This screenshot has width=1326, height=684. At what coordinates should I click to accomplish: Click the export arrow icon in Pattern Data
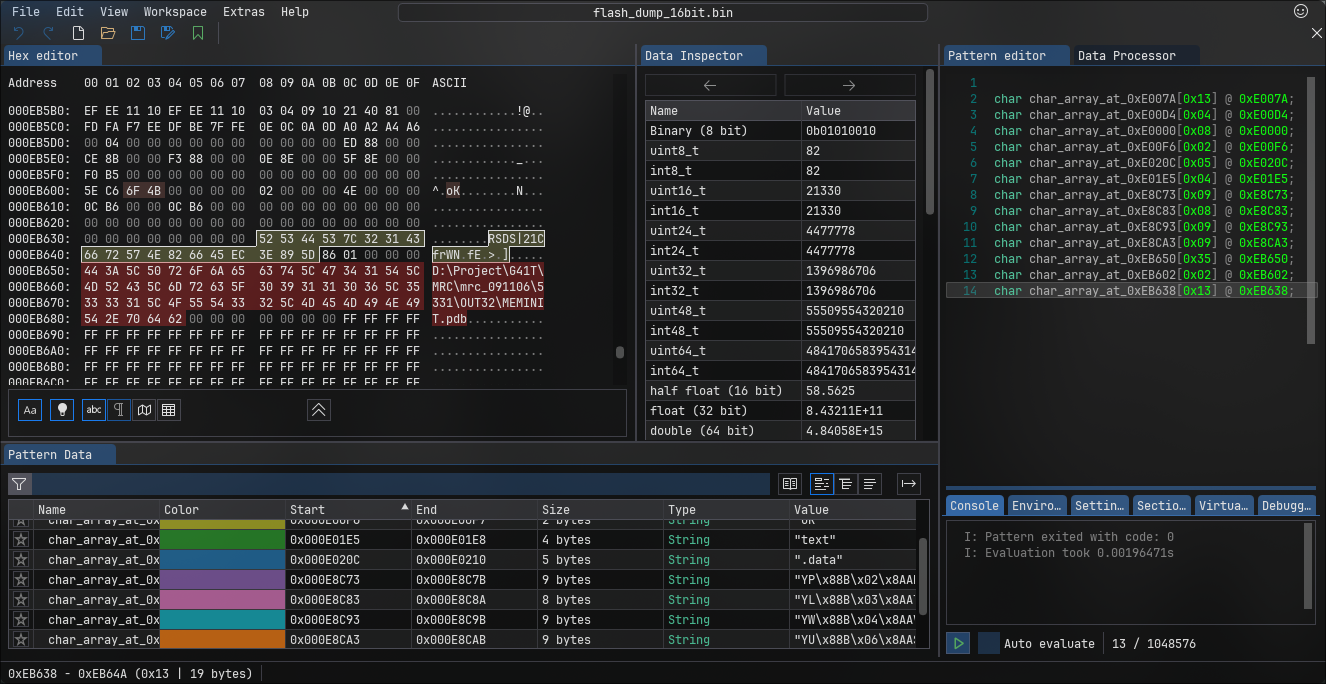(x=908, y=484)
